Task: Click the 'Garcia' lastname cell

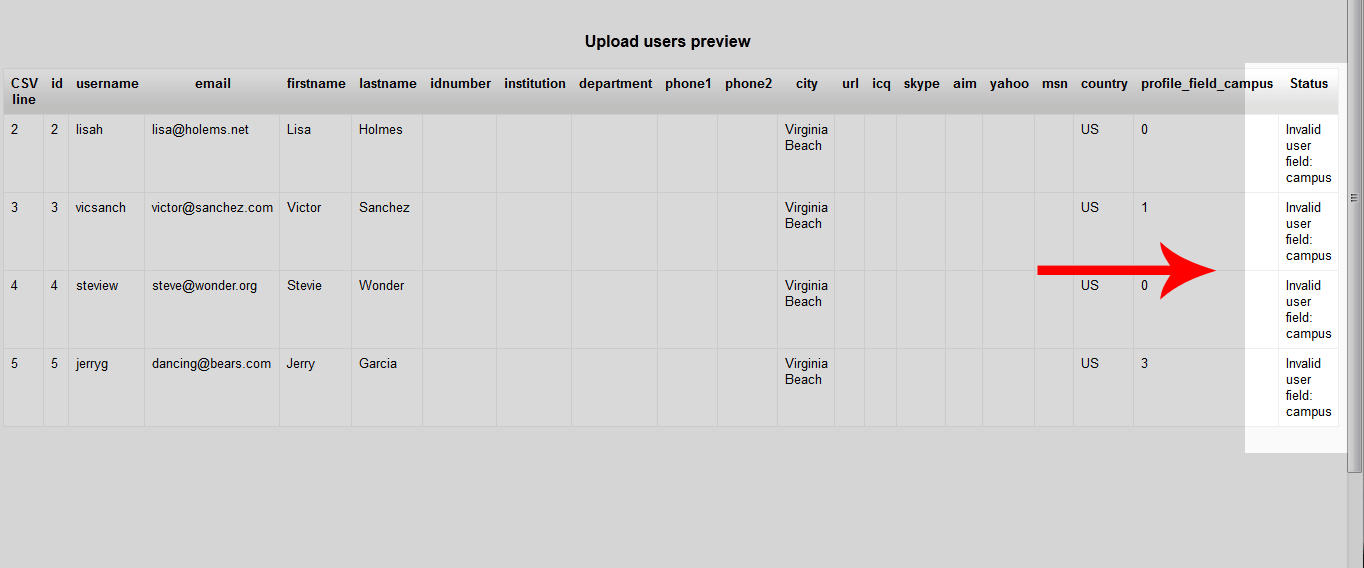Action: [x=378, y=364]
